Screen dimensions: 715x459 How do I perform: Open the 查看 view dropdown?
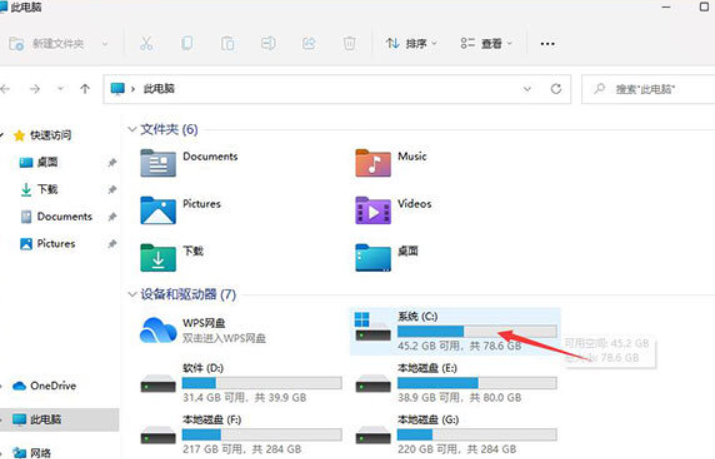pos(486,44)
